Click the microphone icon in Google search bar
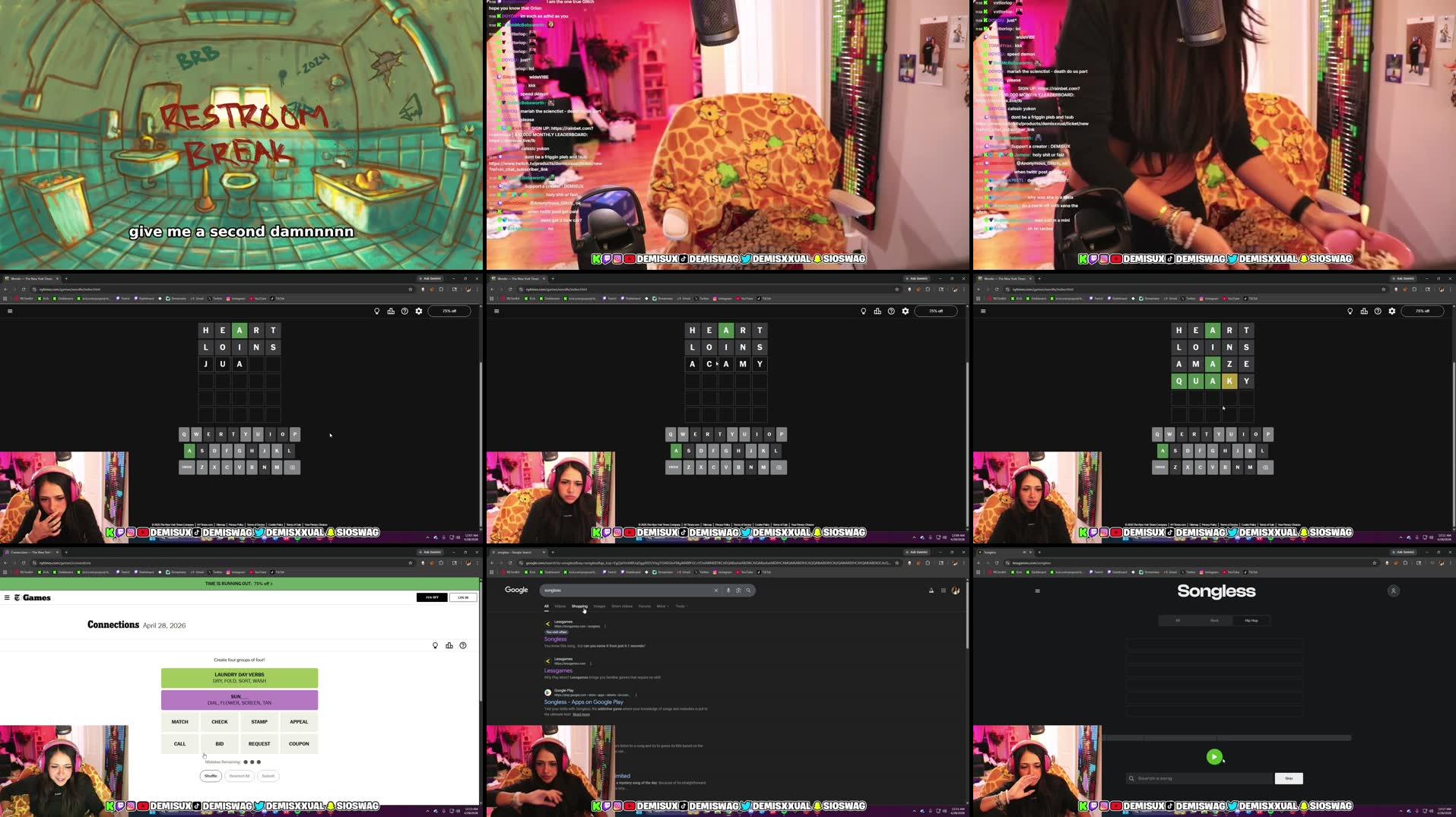This screenshot has width=1456, height=817. pos(728,590)
